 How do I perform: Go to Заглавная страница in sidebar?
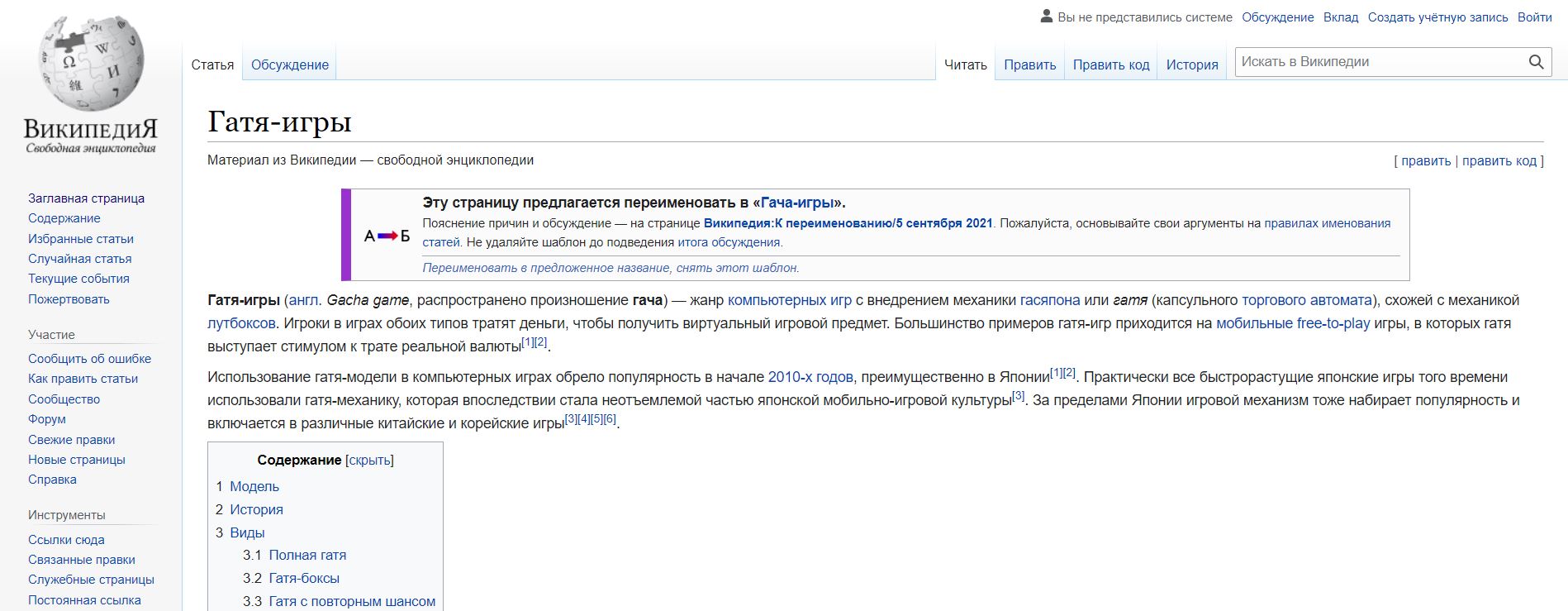coord(87,198)
